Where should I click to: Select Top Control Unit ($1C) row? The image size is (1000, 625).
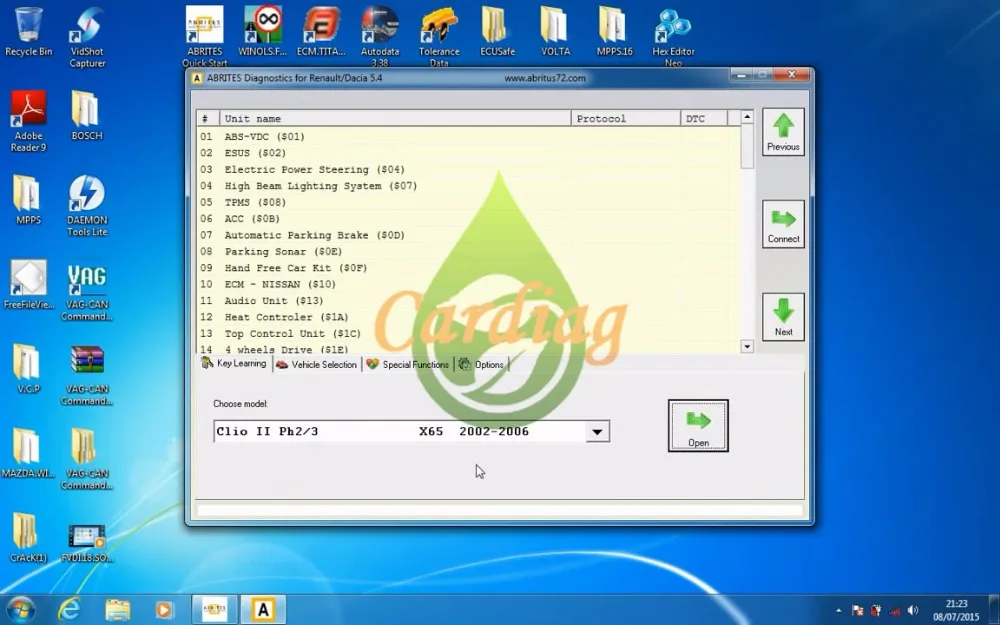[x=469, y=334]
